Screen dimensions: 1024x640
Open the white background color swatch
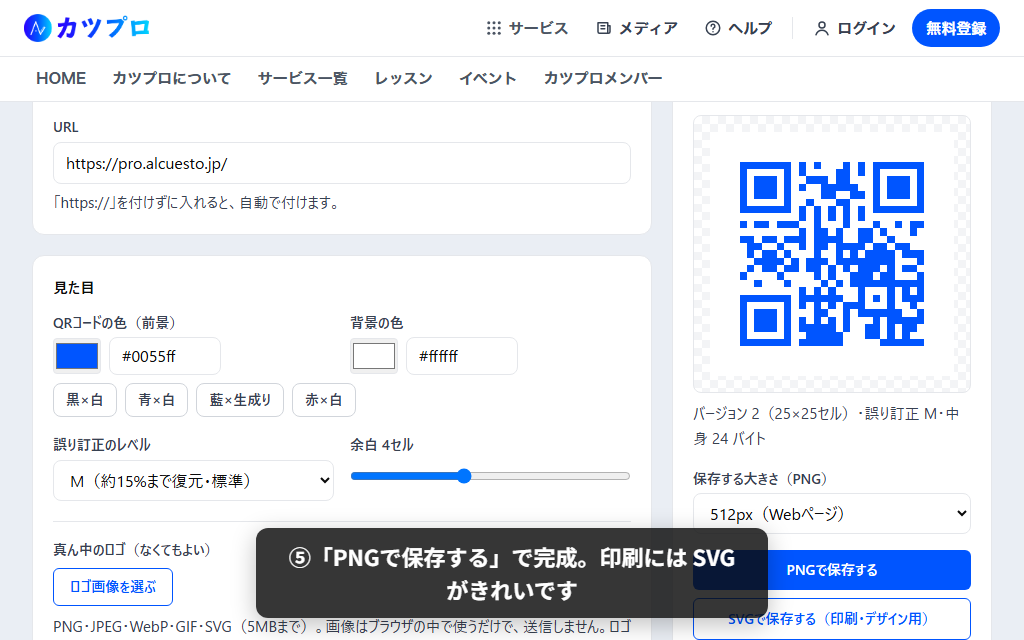pyautogui.click(x=374, y=356)
